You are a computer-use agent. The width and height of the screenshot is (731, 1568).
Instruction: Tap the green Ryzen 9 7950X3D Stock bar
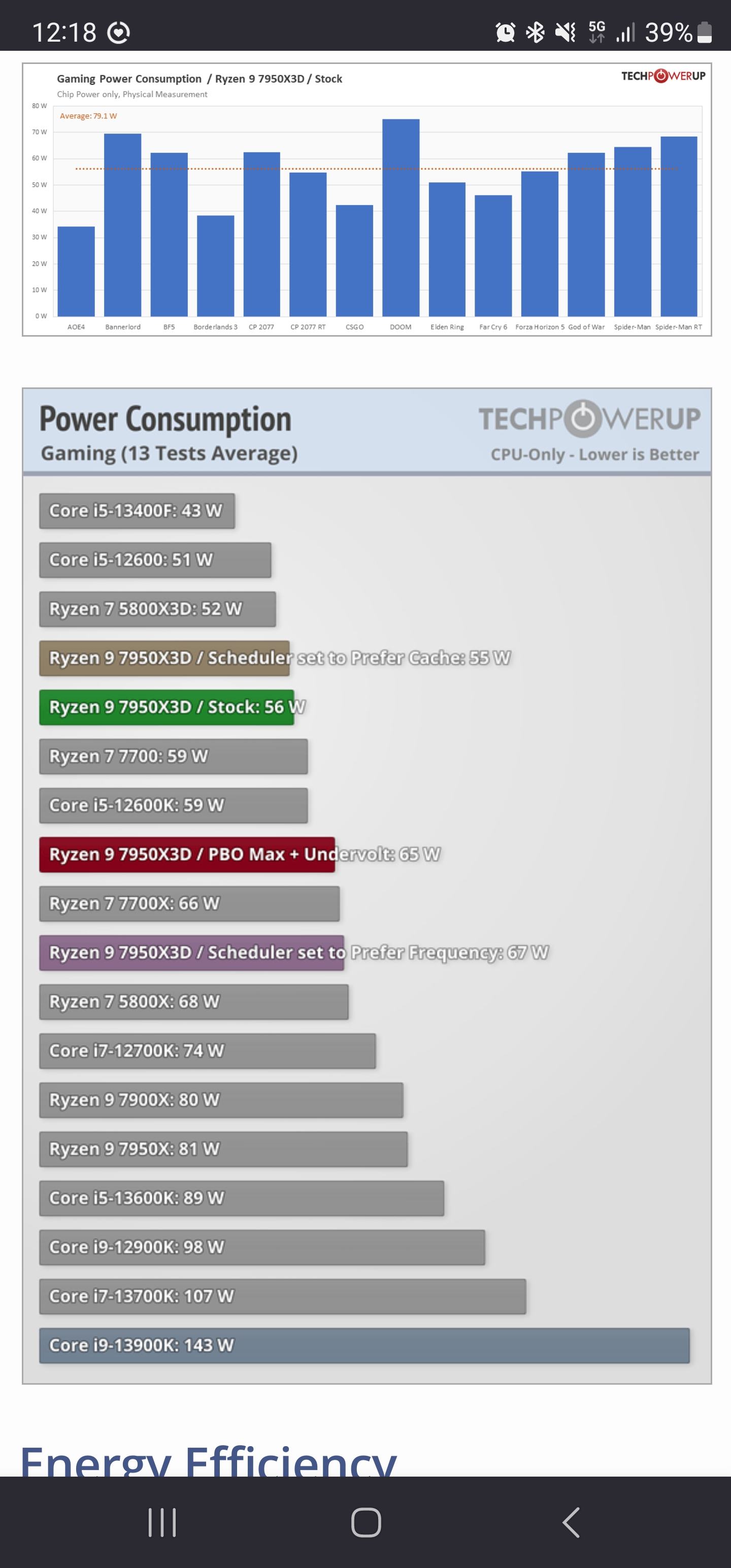[167, 707]
